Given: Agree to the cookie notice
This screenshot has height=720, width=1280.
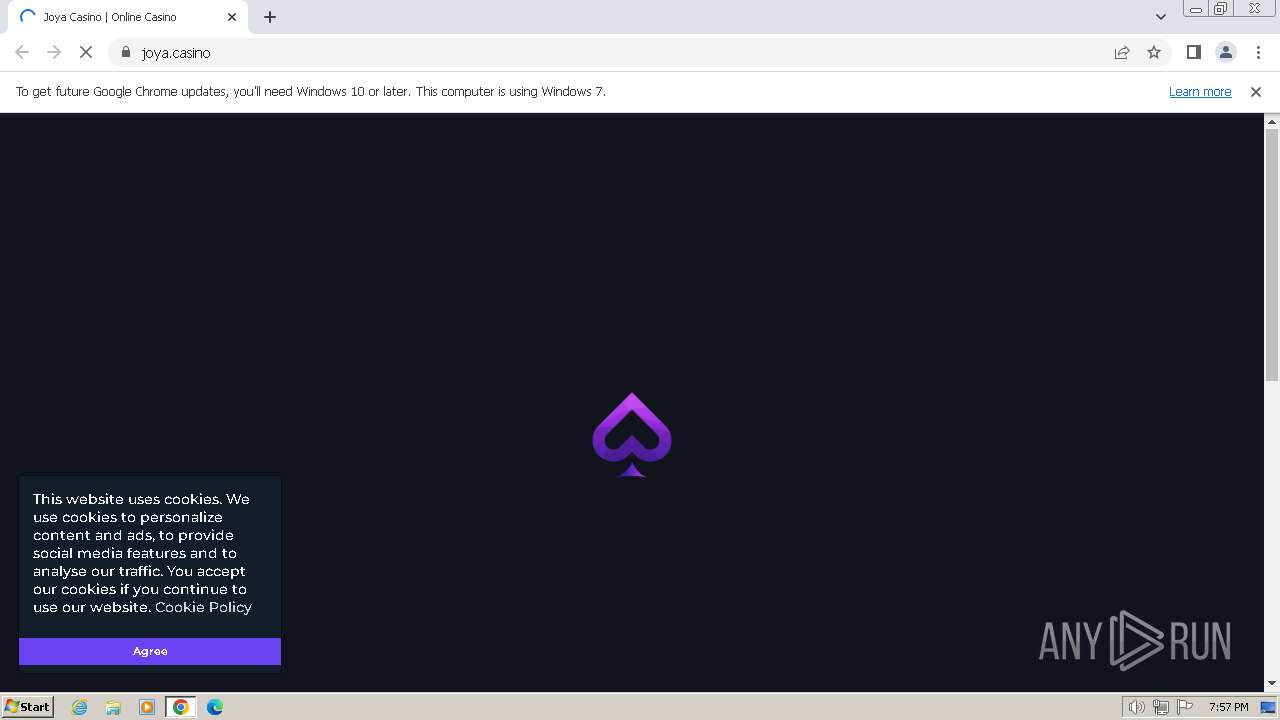Looking at the screenshot, I should pyautogui.click(x=150, y=651).
